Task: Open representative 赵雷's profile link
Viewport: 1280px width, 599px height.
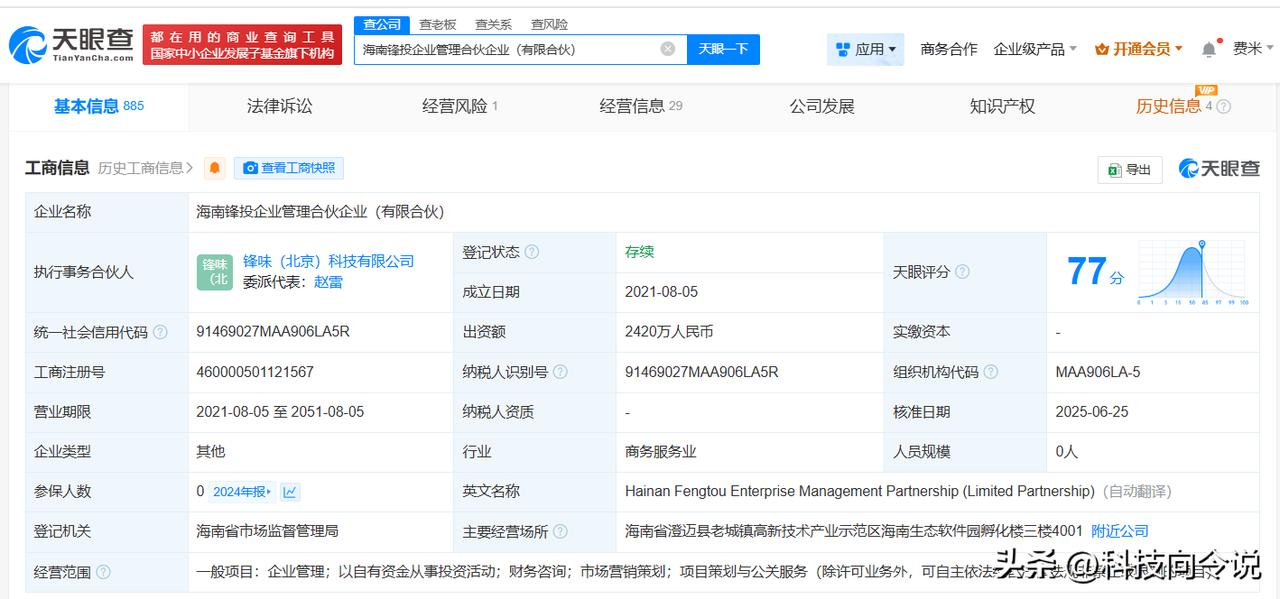Action: point(328,282)
